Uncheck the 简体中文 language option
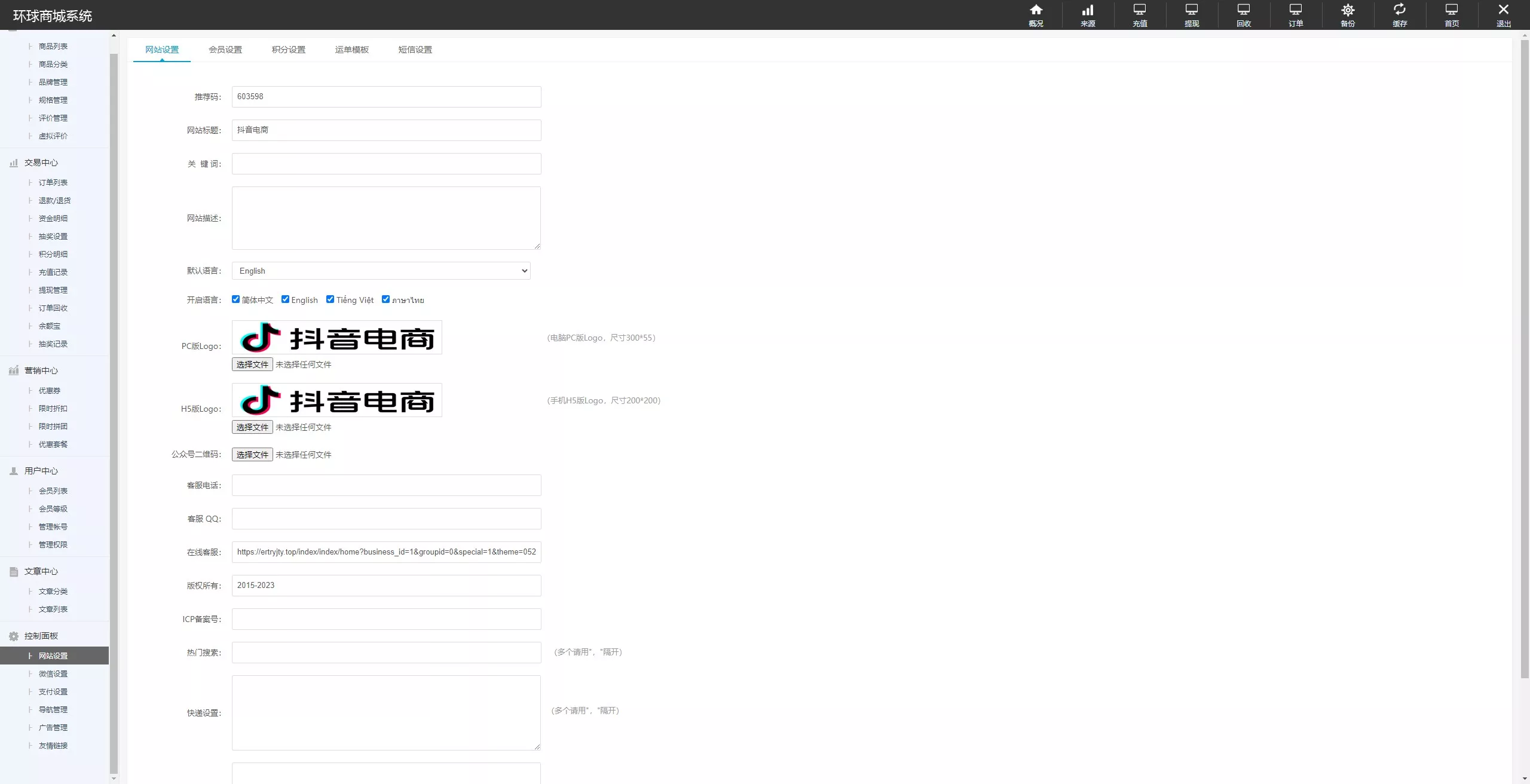 coord(236,299)
